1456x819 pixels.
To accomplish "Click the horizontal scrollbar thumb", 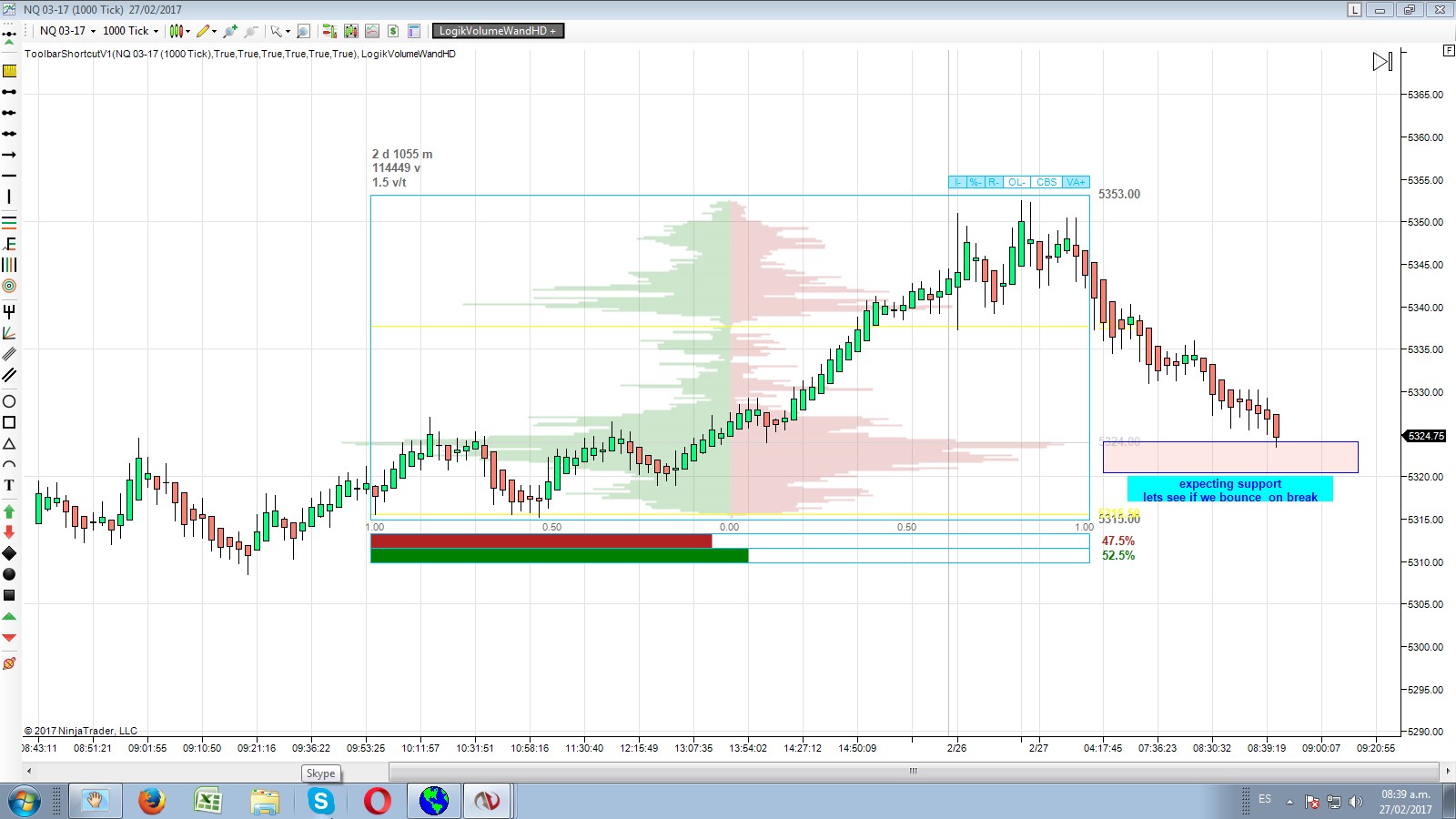I will point(914,771).
